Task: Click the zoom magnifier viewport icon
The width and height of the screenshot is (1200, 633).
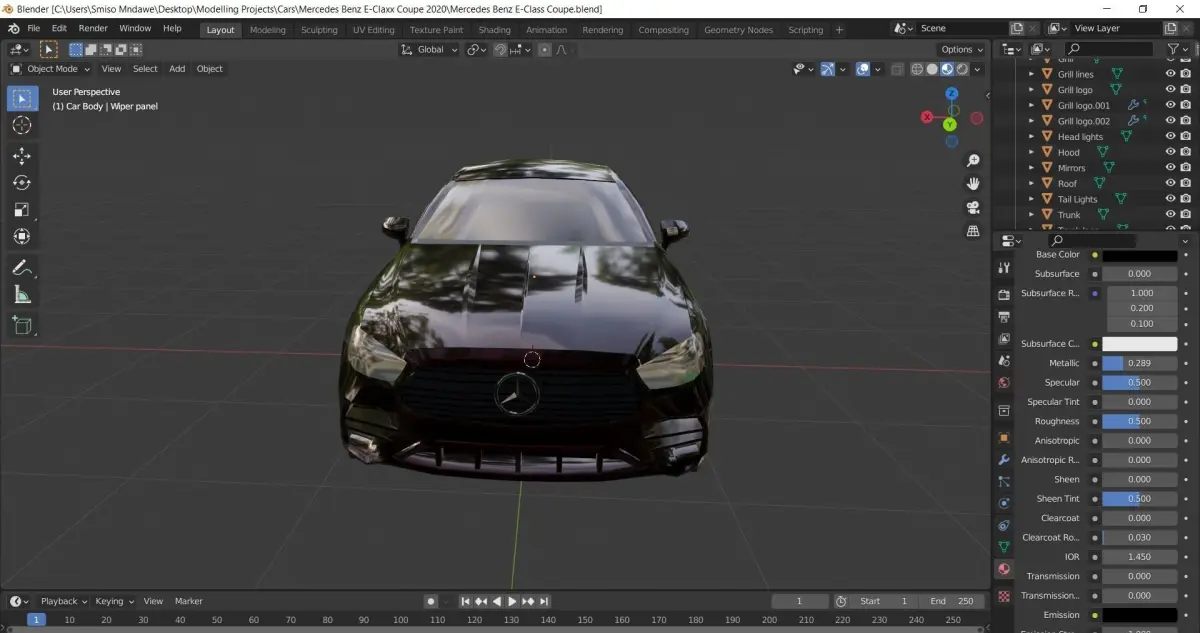Action: tap(972, 161)
